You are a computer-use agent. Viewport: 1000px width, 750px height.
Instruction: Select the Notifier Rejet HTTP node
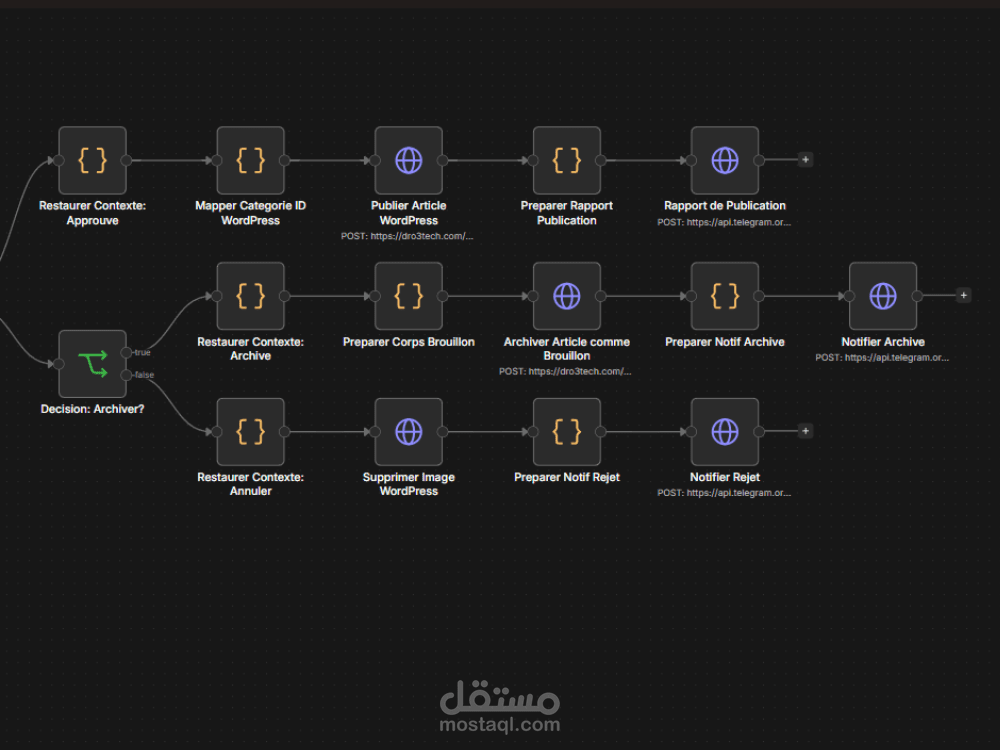pos(725,432)
